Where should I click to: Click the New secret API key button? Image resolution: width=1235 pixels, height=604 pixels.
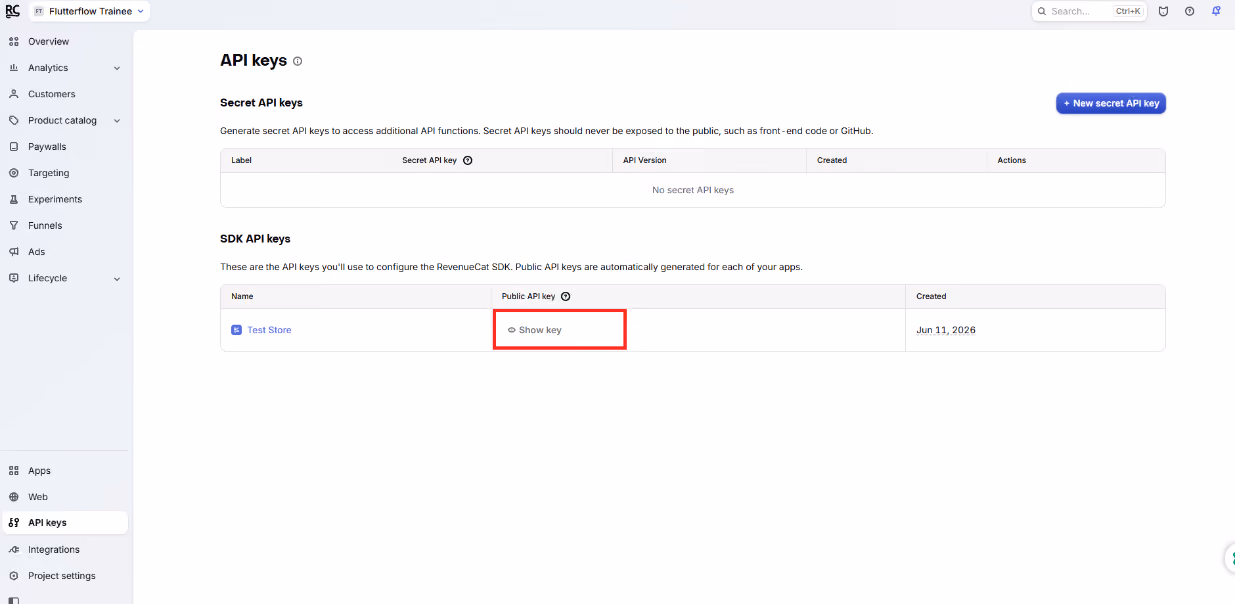(x=1111, y=103)
